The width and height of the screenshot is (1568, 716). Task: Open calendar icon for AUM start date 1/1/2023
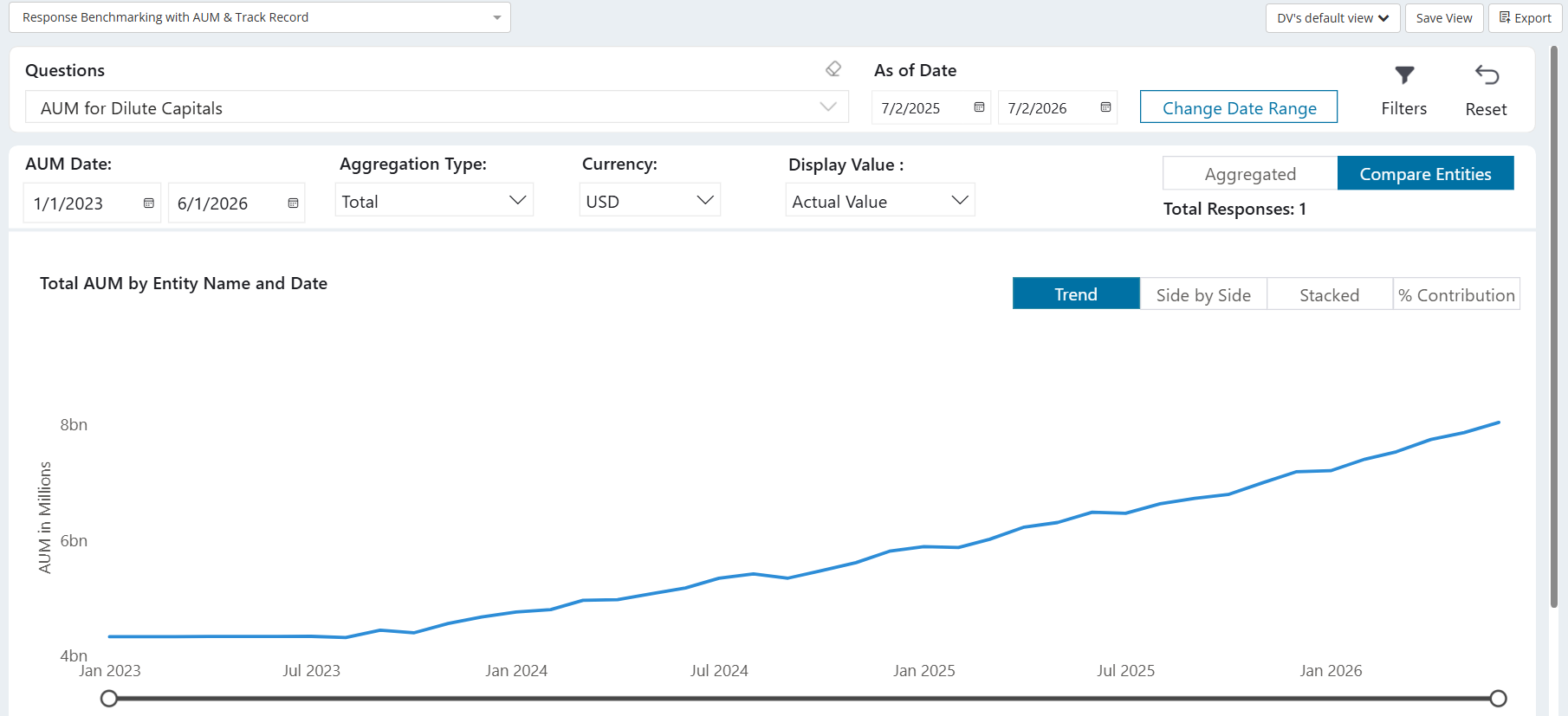pyautogui.click(x=149, y=203)
